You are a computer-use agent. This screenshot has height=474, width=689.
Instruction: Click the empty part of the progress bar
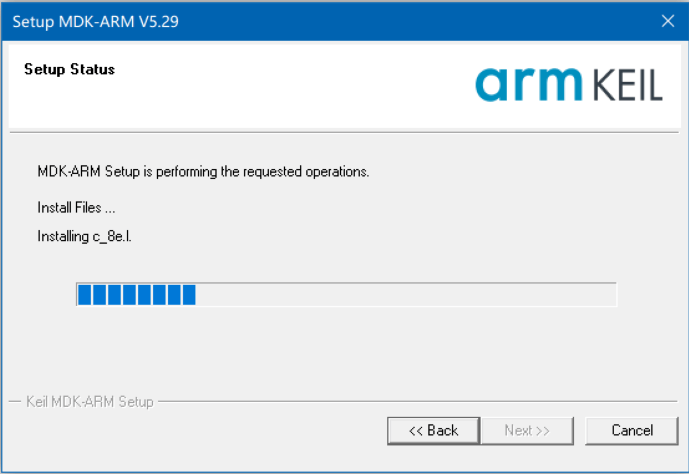point(405,294)
